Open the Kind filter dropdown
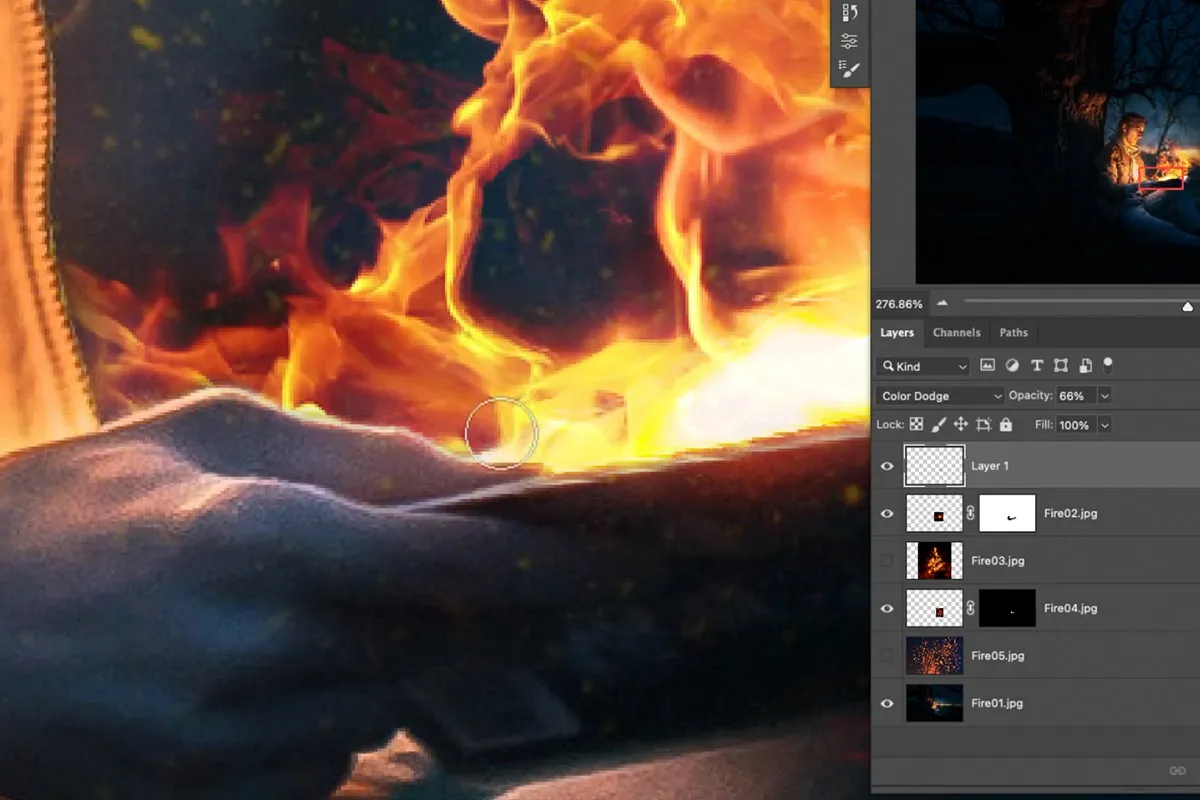 [922, 366]
